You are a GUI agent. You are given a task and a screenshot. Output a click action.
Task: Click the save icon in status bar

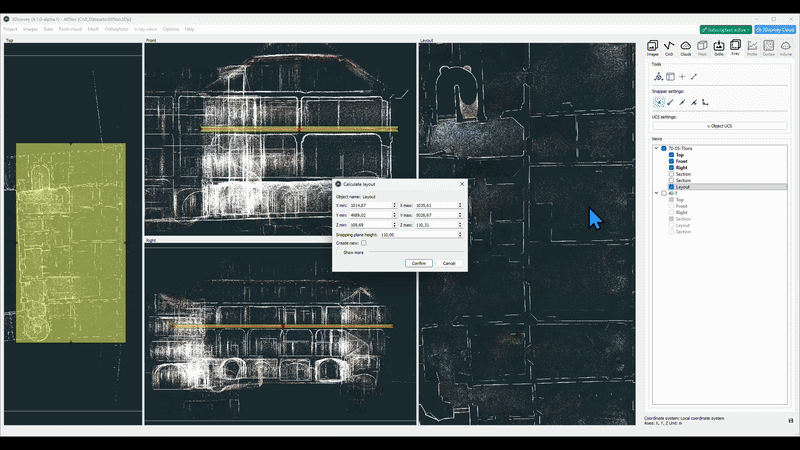[791, 420]
